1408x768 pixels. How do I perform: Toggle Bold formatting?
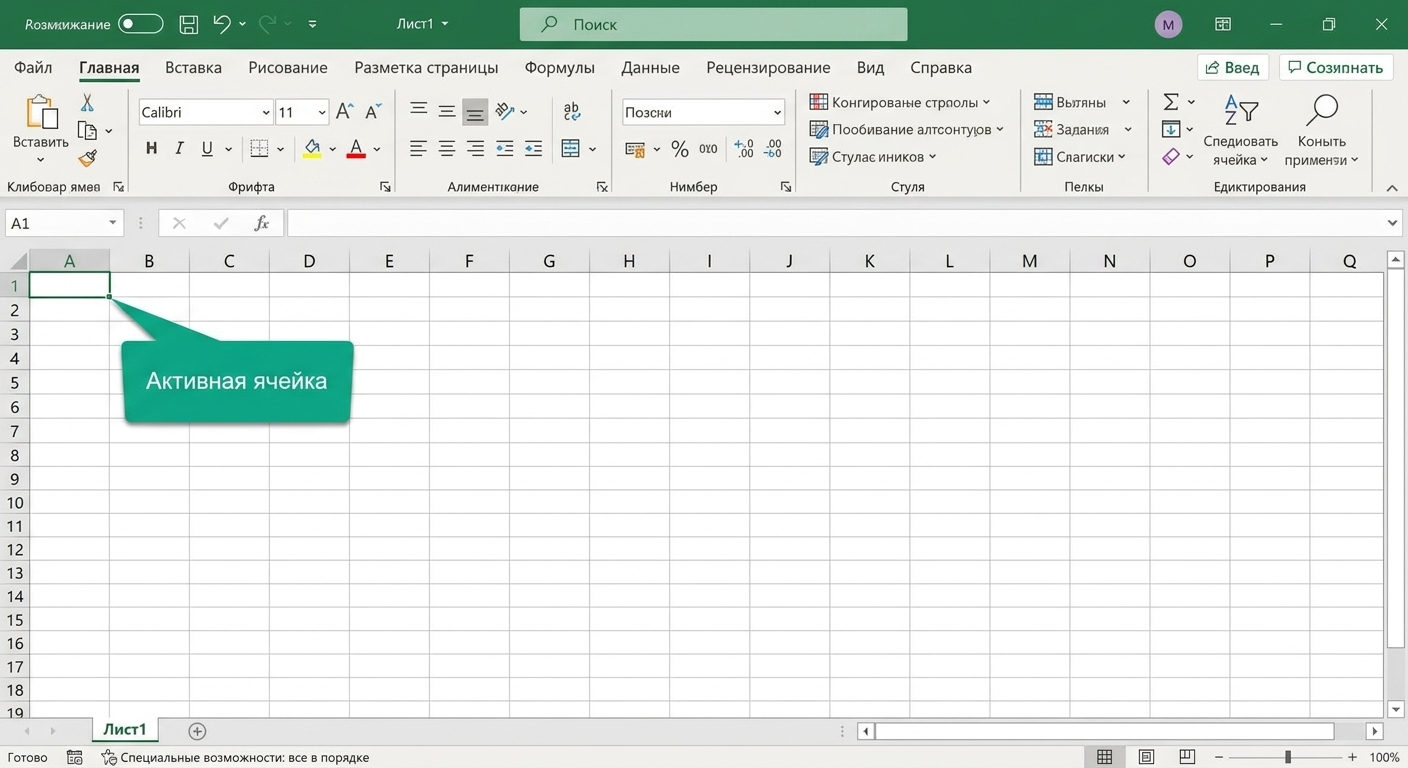click(x=151, y=149)
